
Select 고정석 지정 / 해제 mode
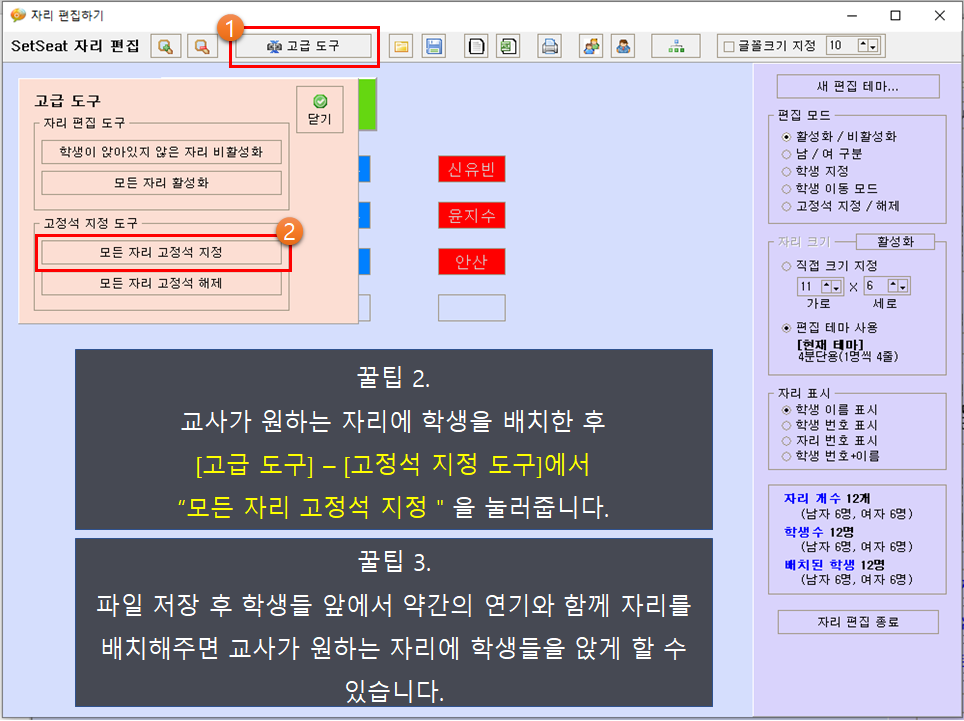point(840,207)
